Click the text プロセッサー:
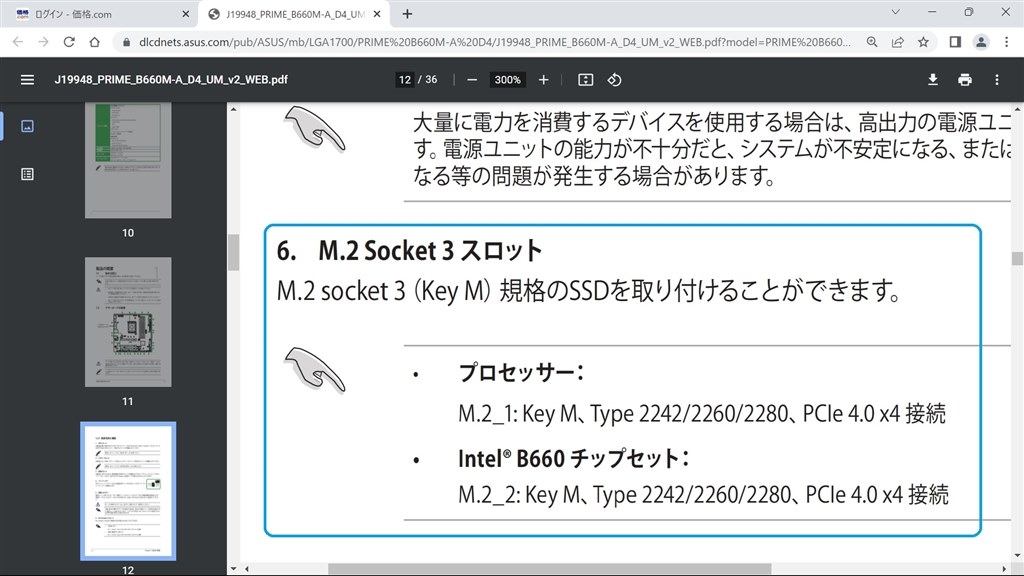This screenshot has width=1024, height=576. click(521, 372)
